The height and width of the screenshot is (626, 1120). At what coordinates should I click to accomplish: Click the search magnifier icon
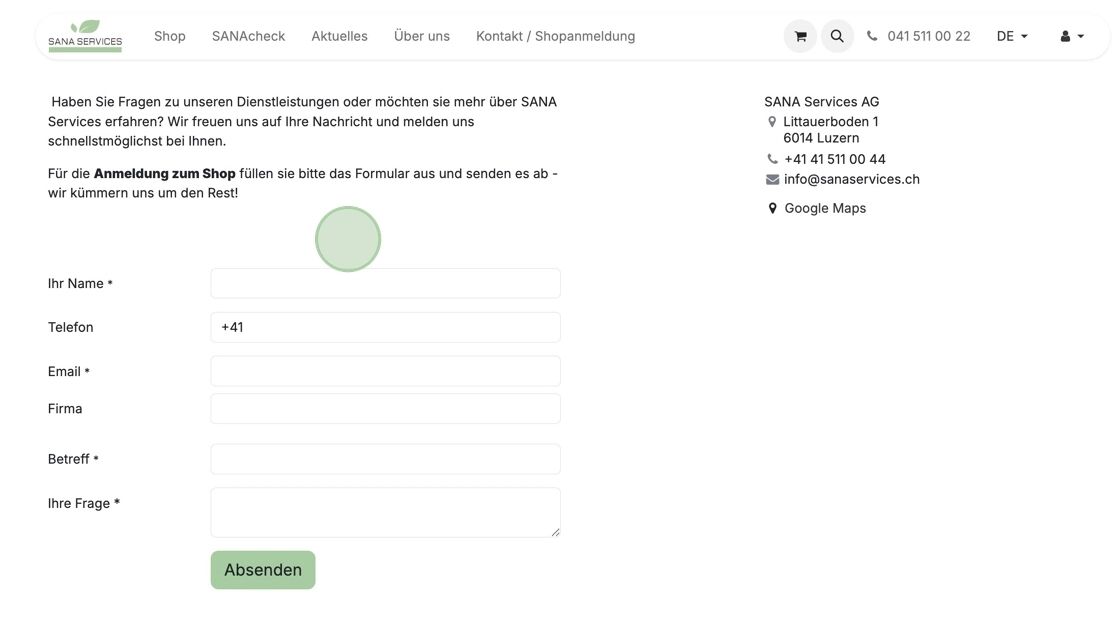[x=837, y=36]
